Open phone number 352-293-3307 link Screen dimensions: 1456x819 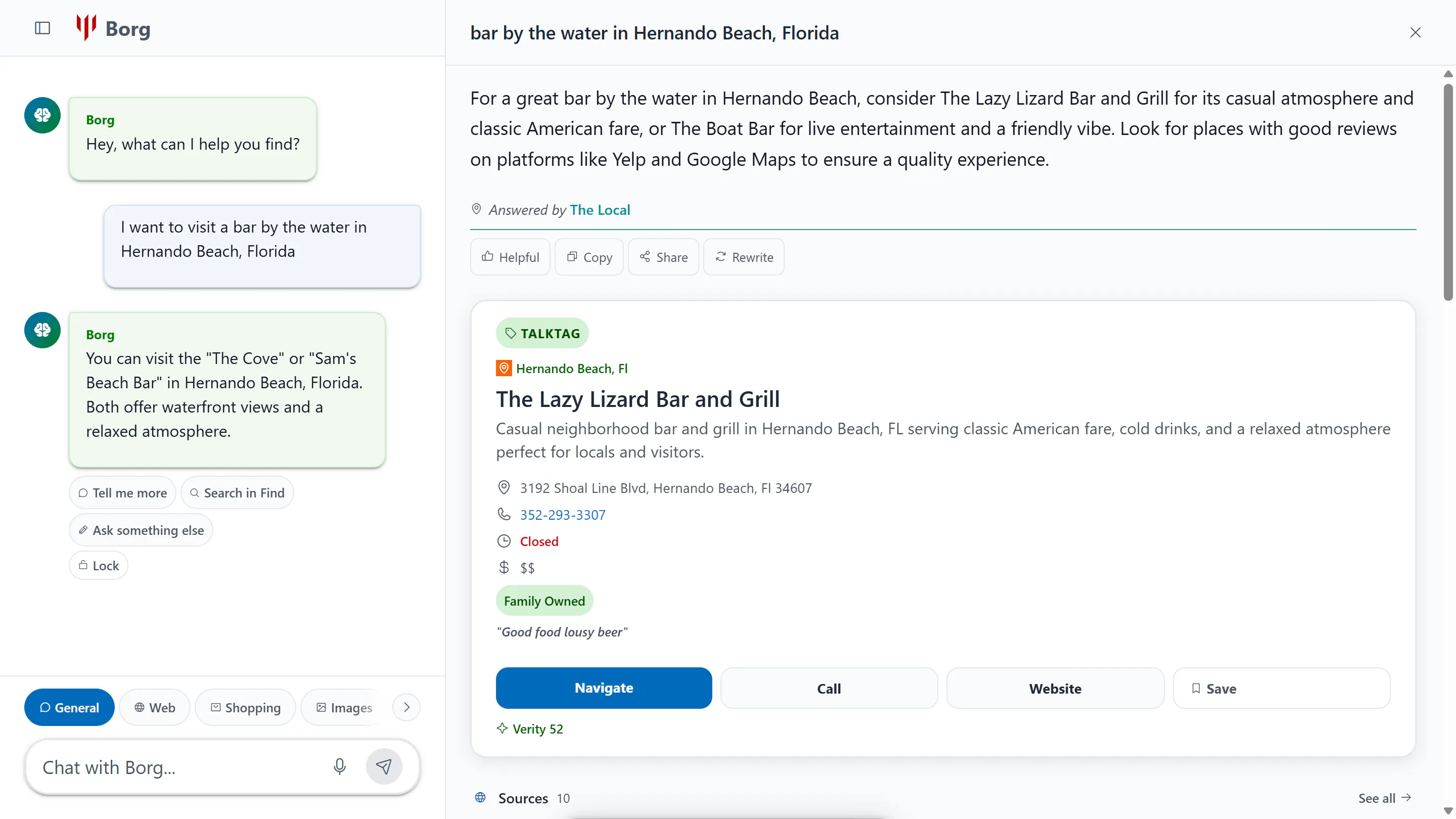(x=562, y=514)
